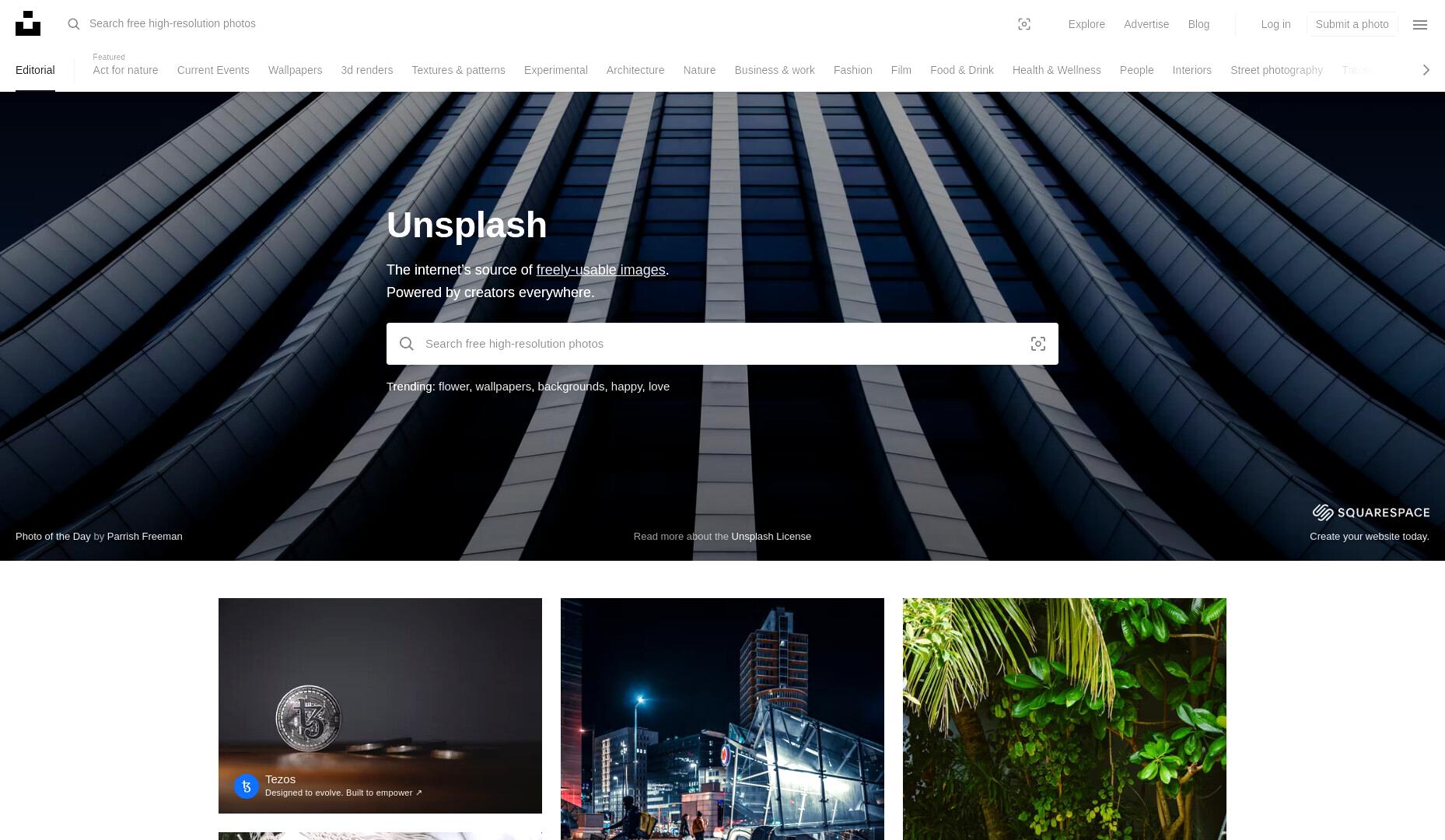Select Architecture category
Image resolution: width=1445 pixels, height=840 pixels.
click(x=635, y=70)
